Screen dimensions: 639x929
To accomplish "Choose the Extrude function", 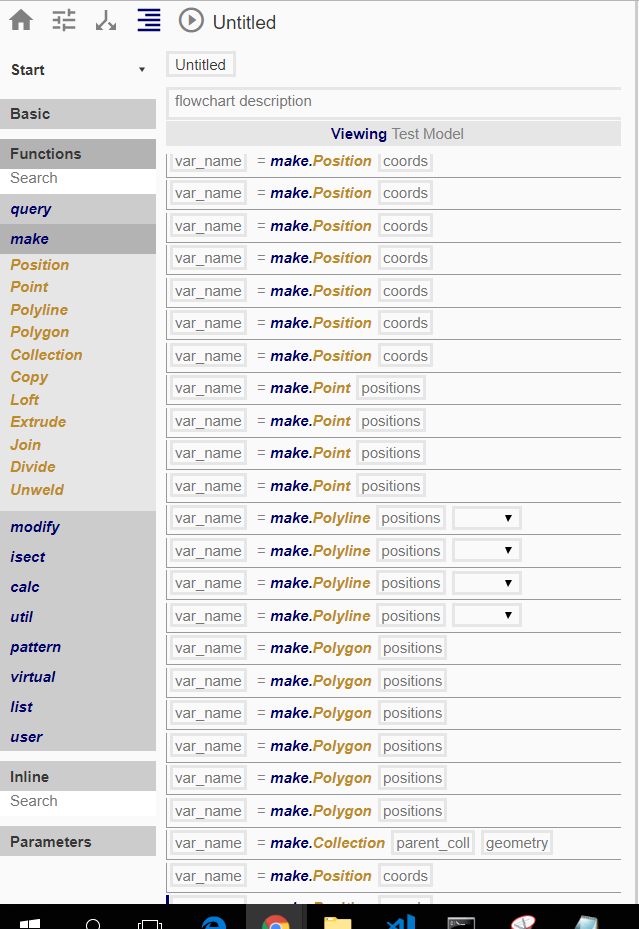I will pos(38,421).
